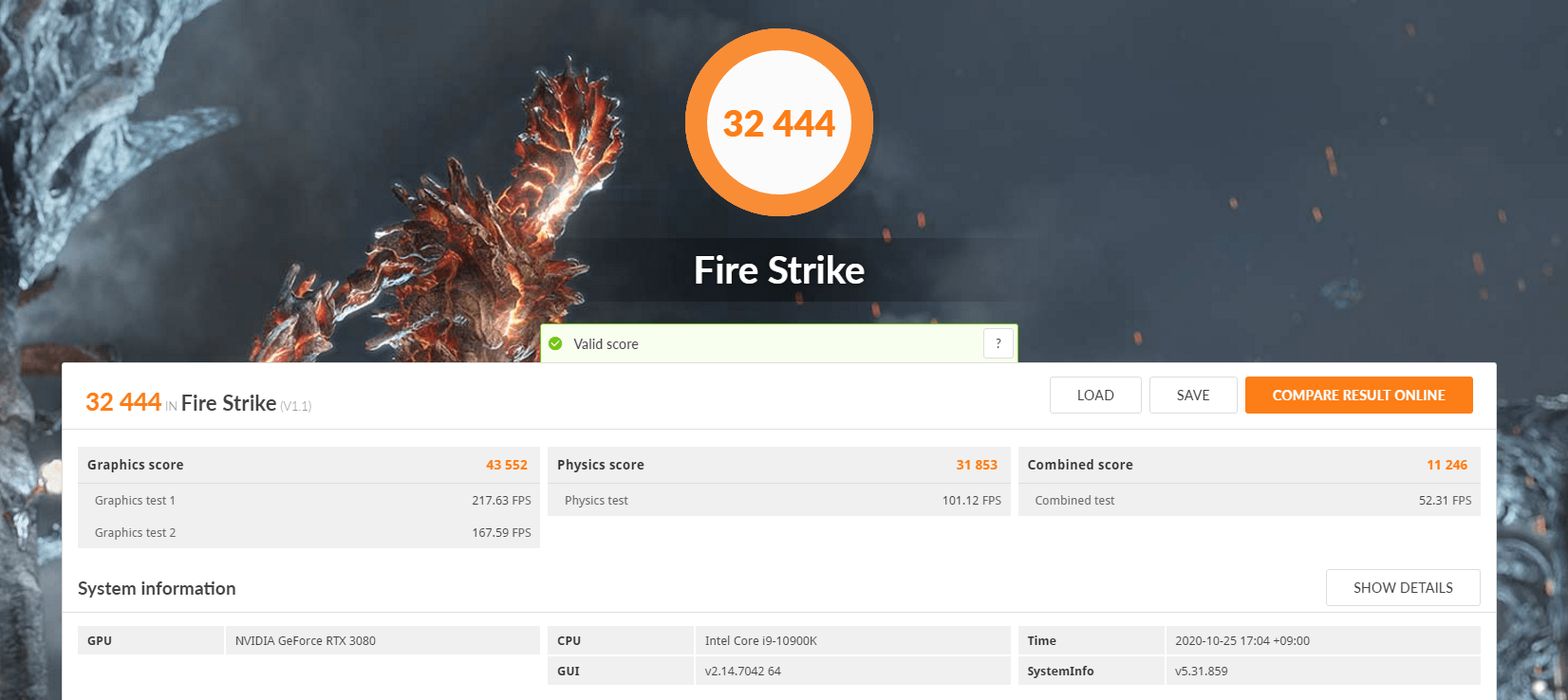The height and width of the screenshot is (700, 1568).
Task: Click the Time label cell
Action: tap(1092, 640)
